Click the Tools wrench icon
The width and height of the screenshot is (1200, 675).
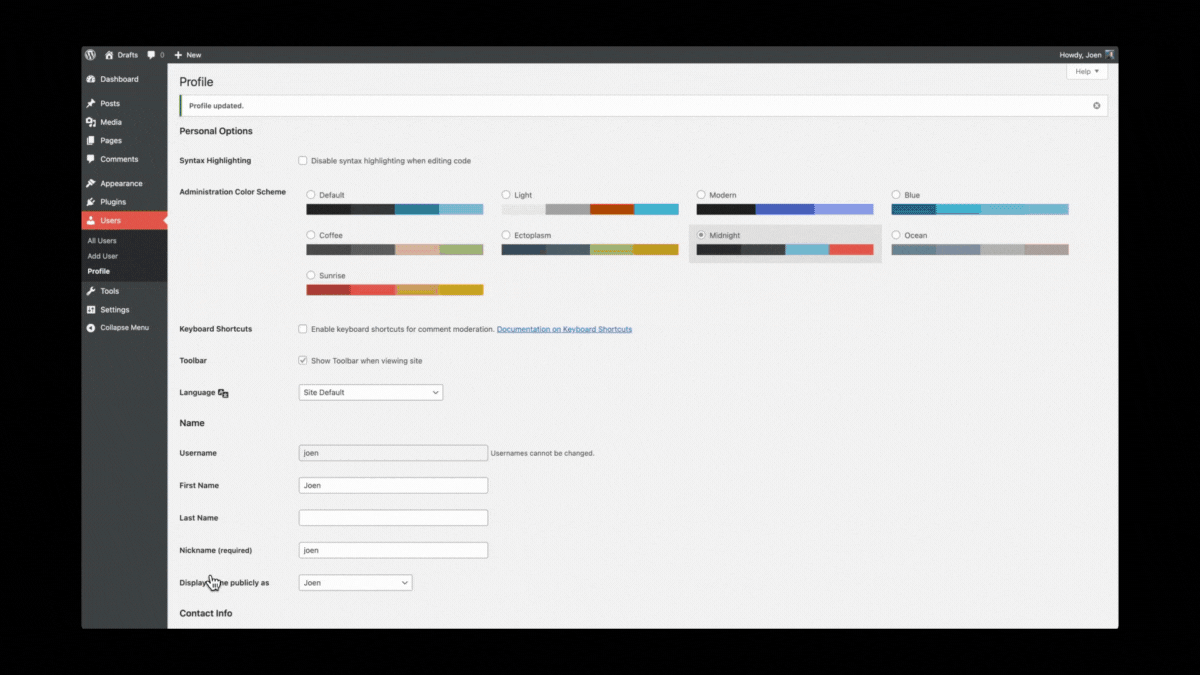point(91,291)
